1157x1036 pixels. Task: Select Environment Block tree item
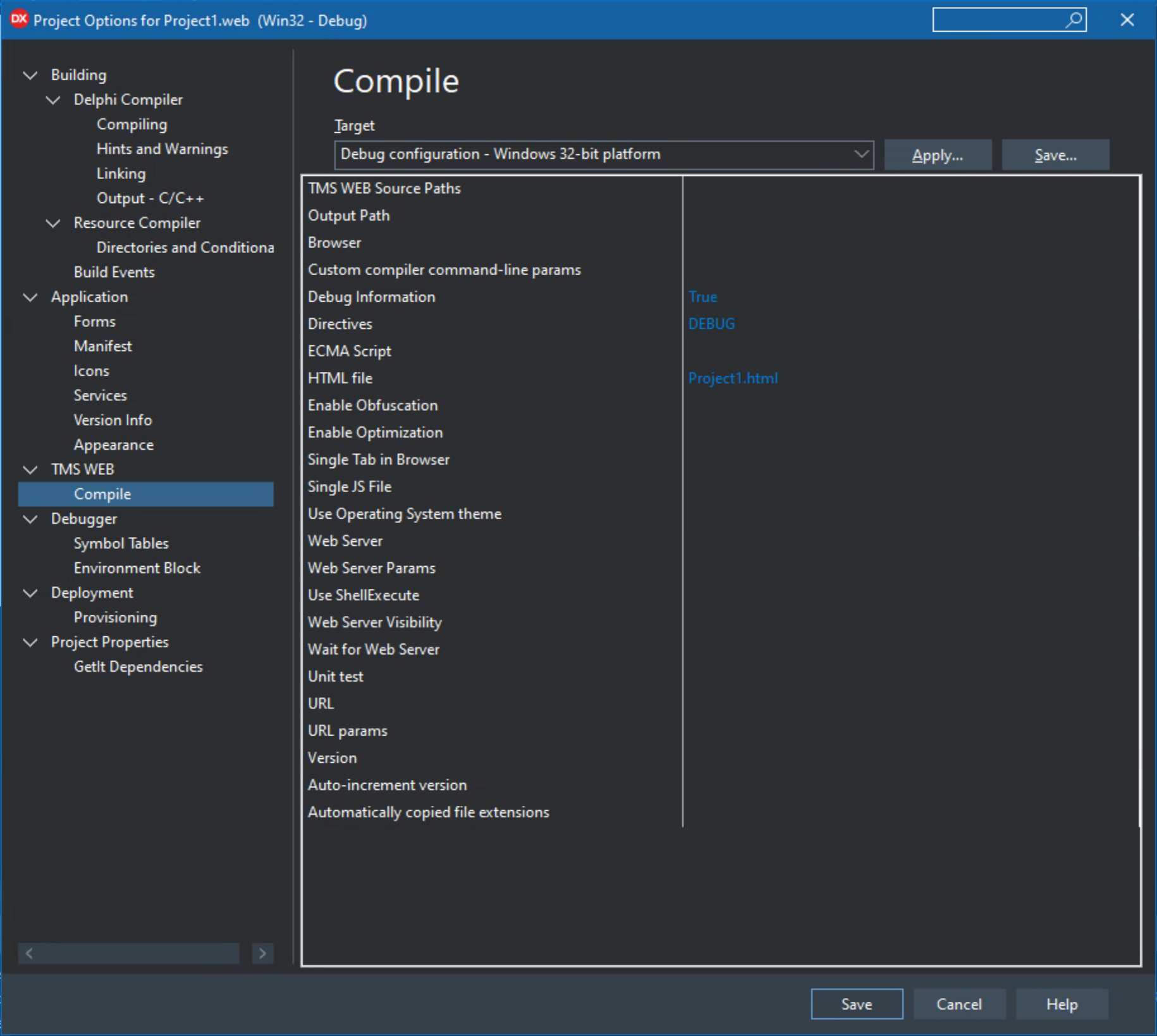(x=137, y=569)
